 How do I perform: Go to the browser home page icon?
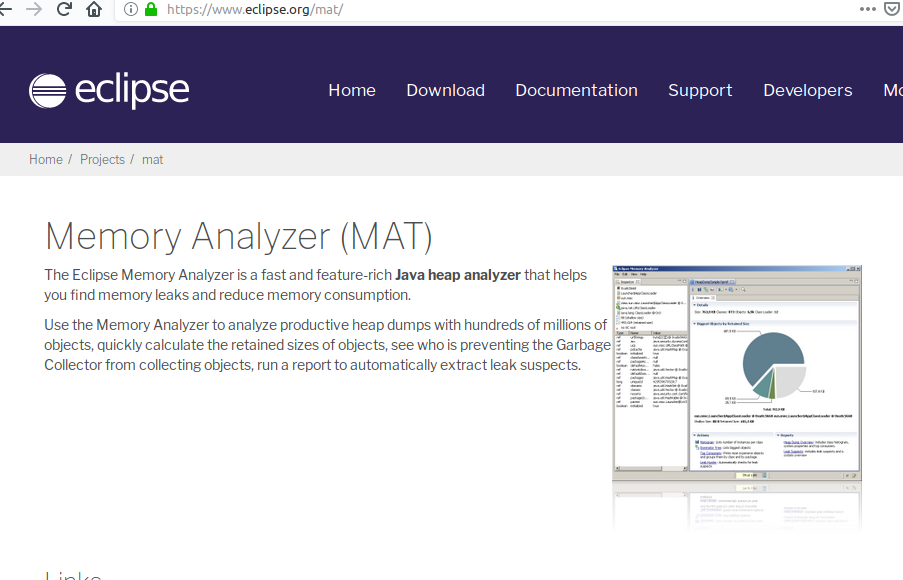pos(94,9)
